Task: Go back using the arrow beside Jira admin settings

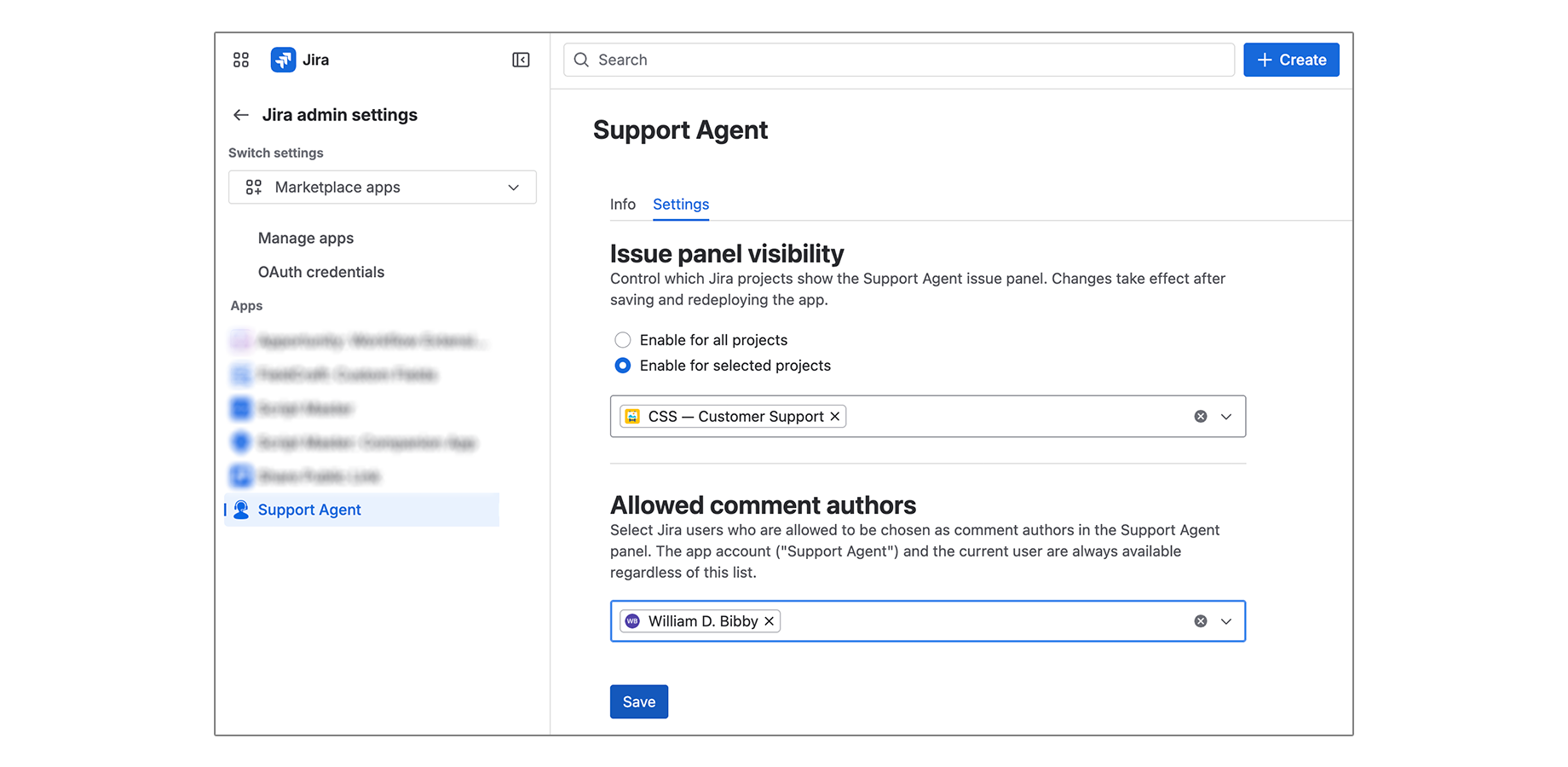Action: (x=241, y=115)
